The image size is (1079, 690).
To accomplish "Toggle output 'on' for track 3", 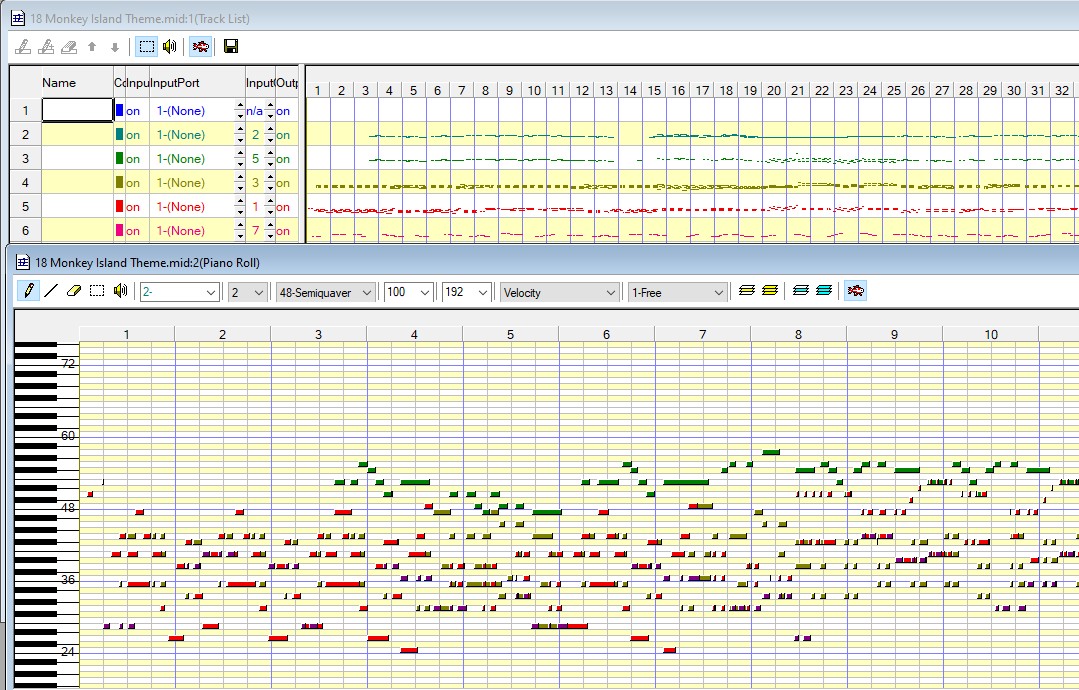I will point(283,159).
